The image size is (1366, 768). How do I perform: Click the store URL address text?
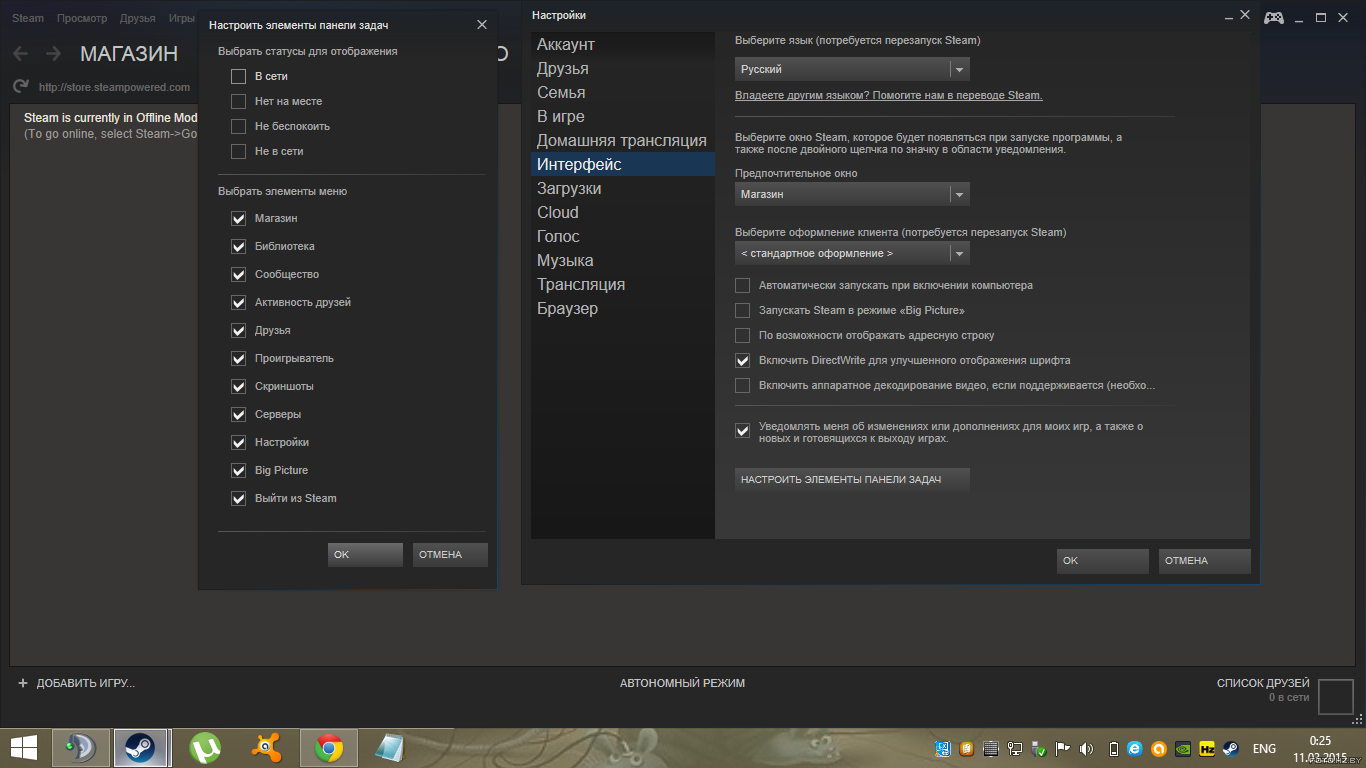click(114, 87)
